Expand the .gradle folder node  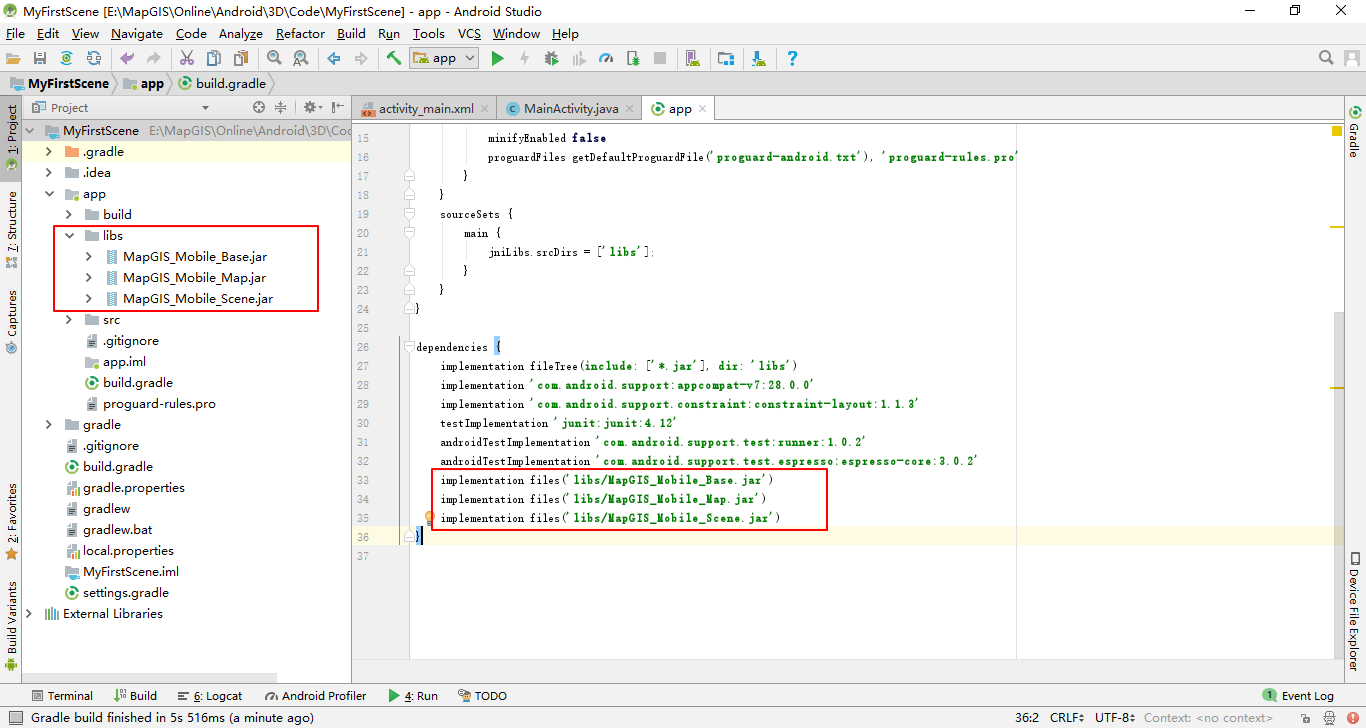(x=49, y=151)
